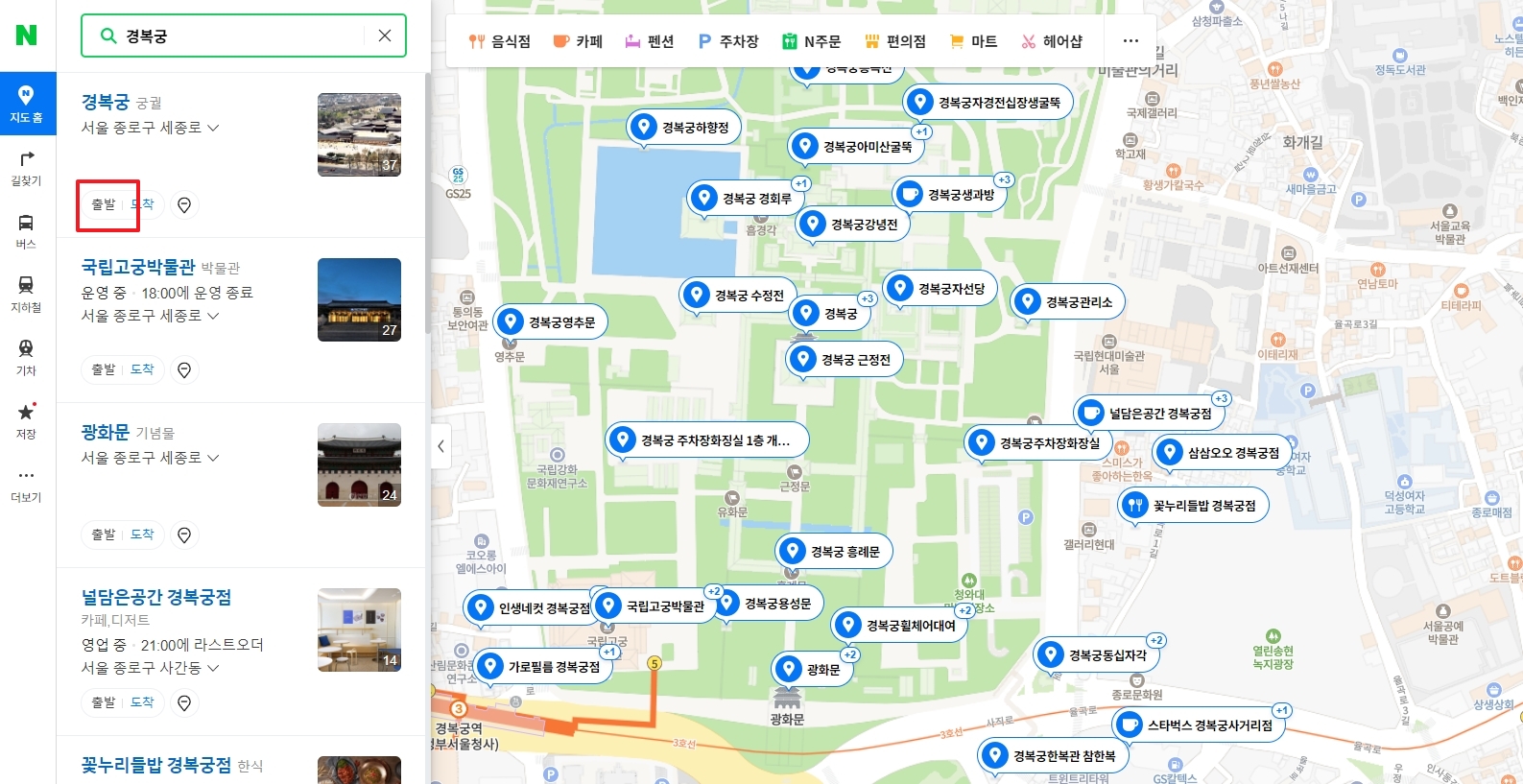Open the 경복궁 궁궐 result title
1523x784 pixels.
tap(106, 102)
